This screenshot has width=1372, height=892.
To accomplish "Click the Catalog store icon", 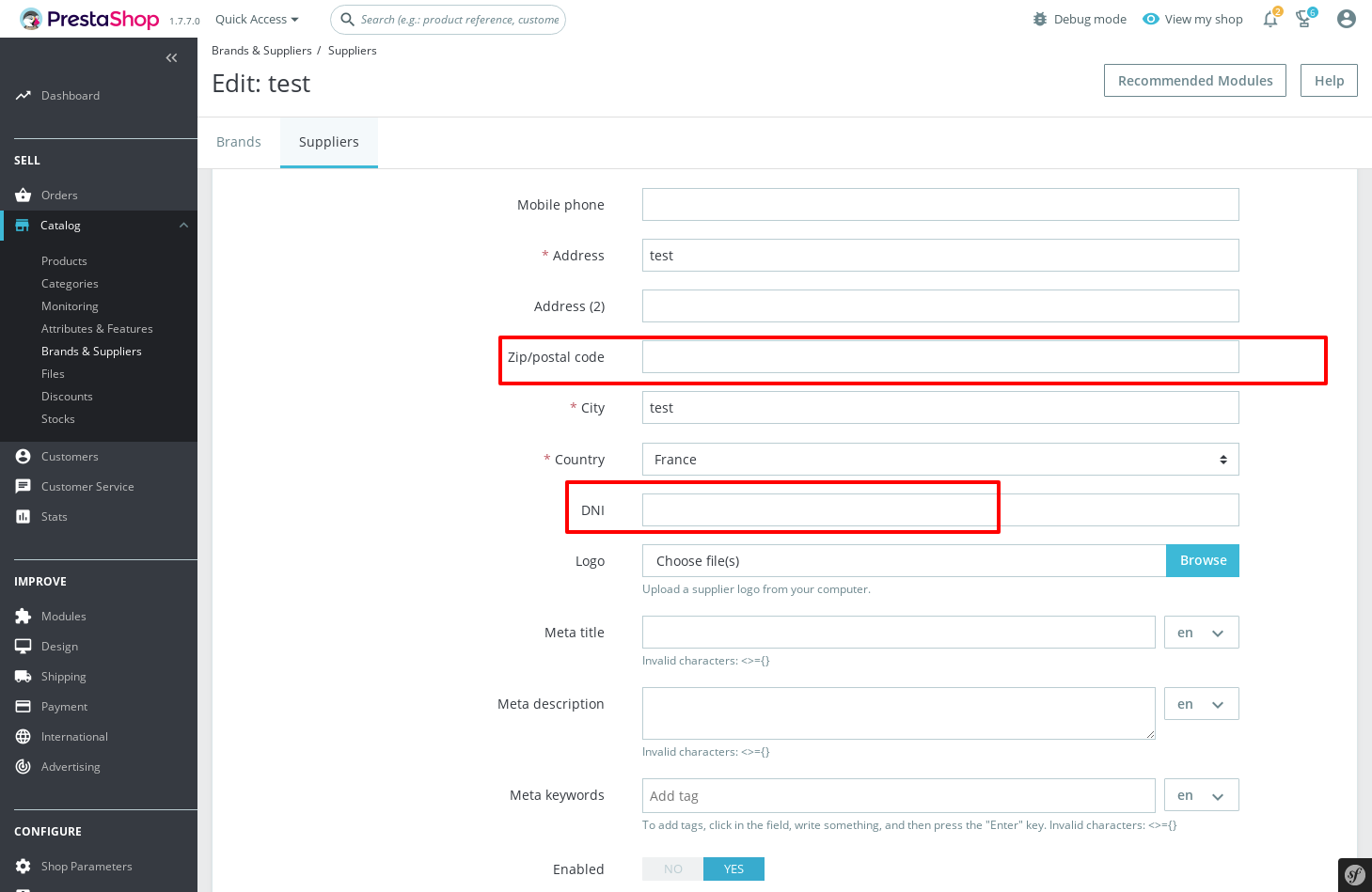I will (23, 226).
